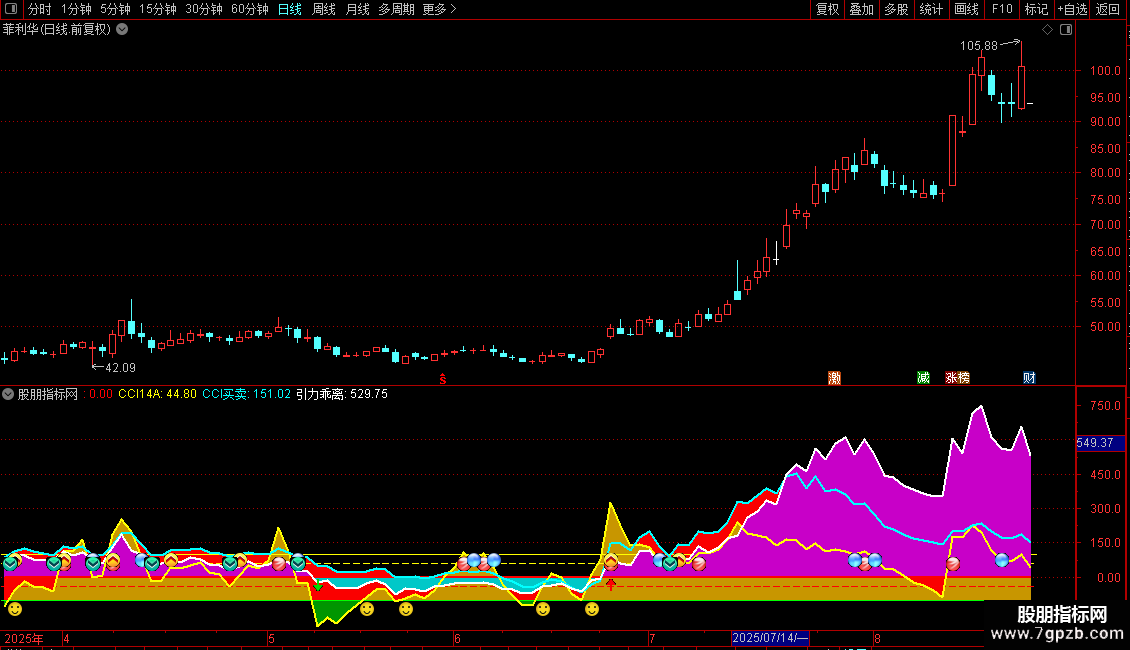Click the 42.09 low price label
This screenshot has height=650, width=1130.
click(120, 368)
